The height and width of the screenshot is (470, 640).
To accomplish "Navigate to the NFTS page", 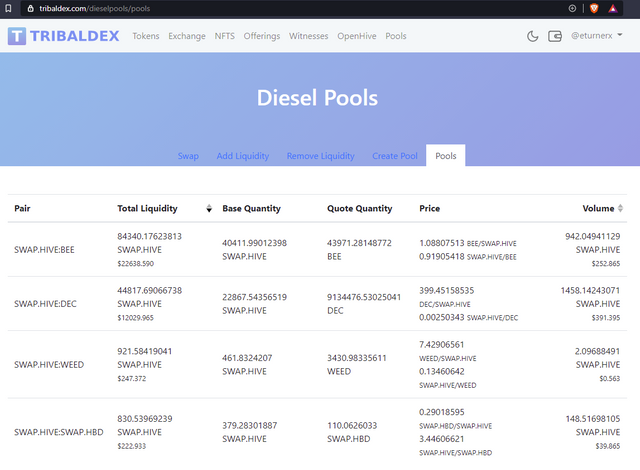I will click(225, 36).
